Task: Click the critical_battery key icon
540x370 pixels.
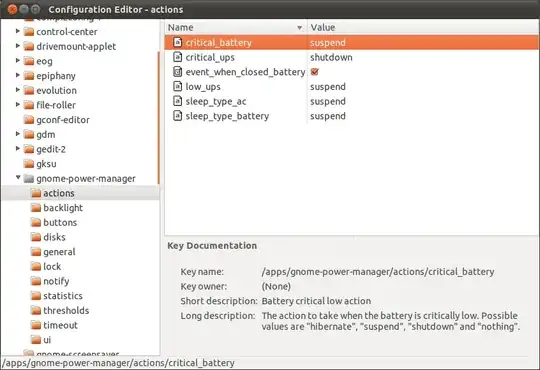Action: pyautogui.click(x=177, y=42)
